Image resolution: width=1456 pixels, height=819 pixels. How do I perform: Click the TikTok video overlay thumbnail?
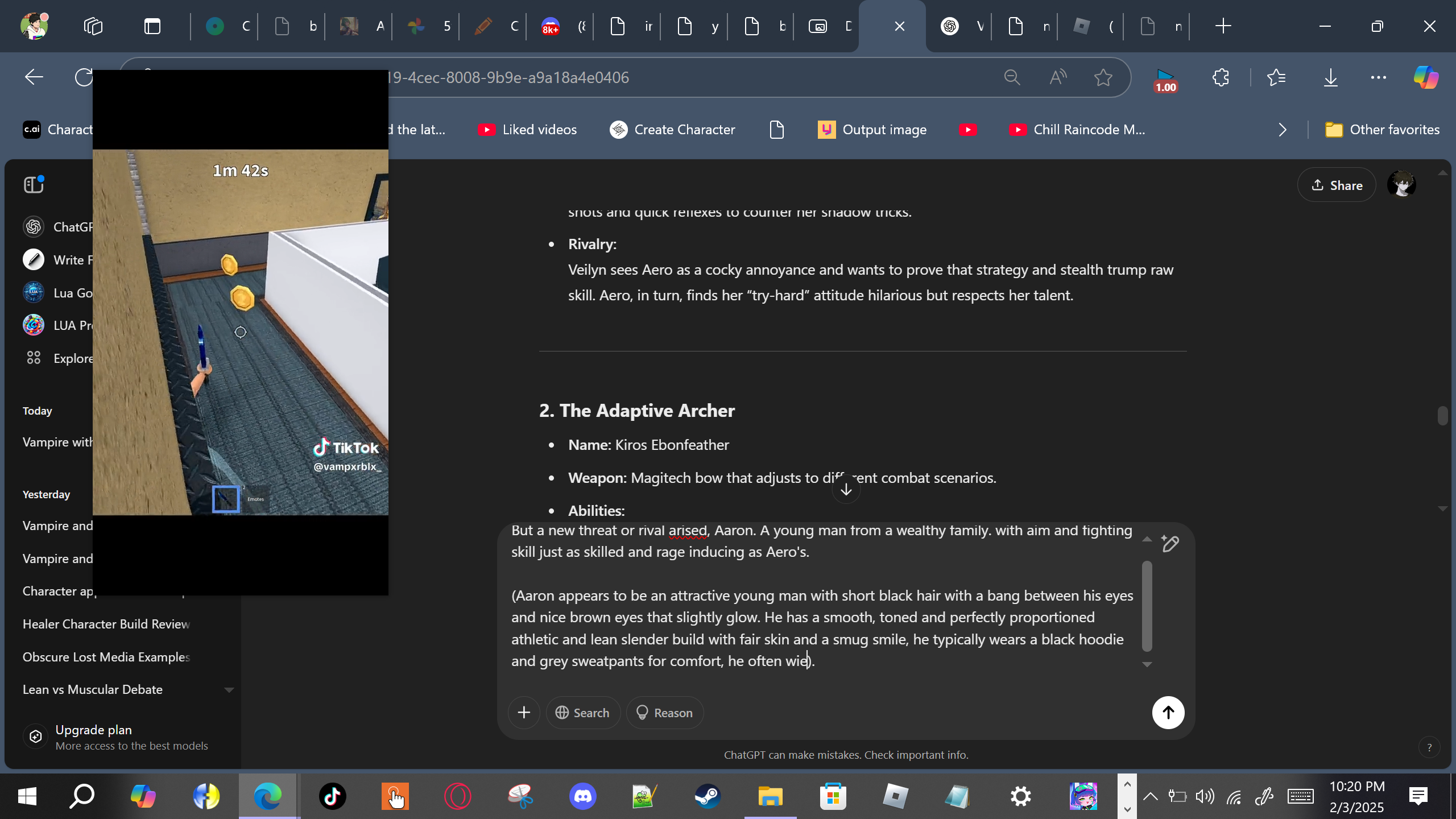point(241,332)
